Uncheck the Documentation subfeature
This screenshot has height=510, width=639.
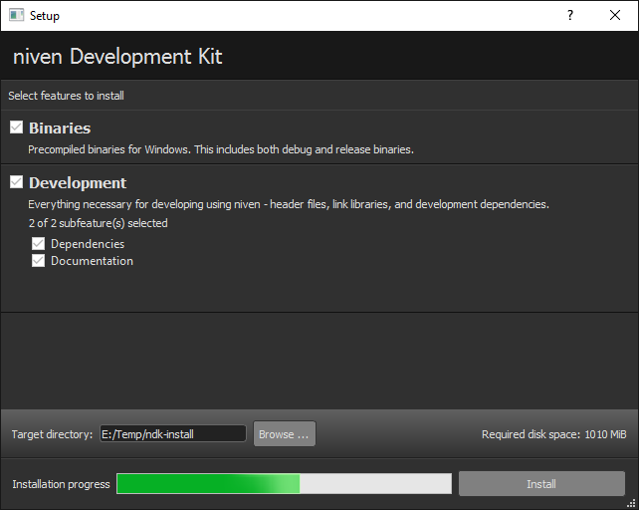pyautogui.click(x=38, y=261)
